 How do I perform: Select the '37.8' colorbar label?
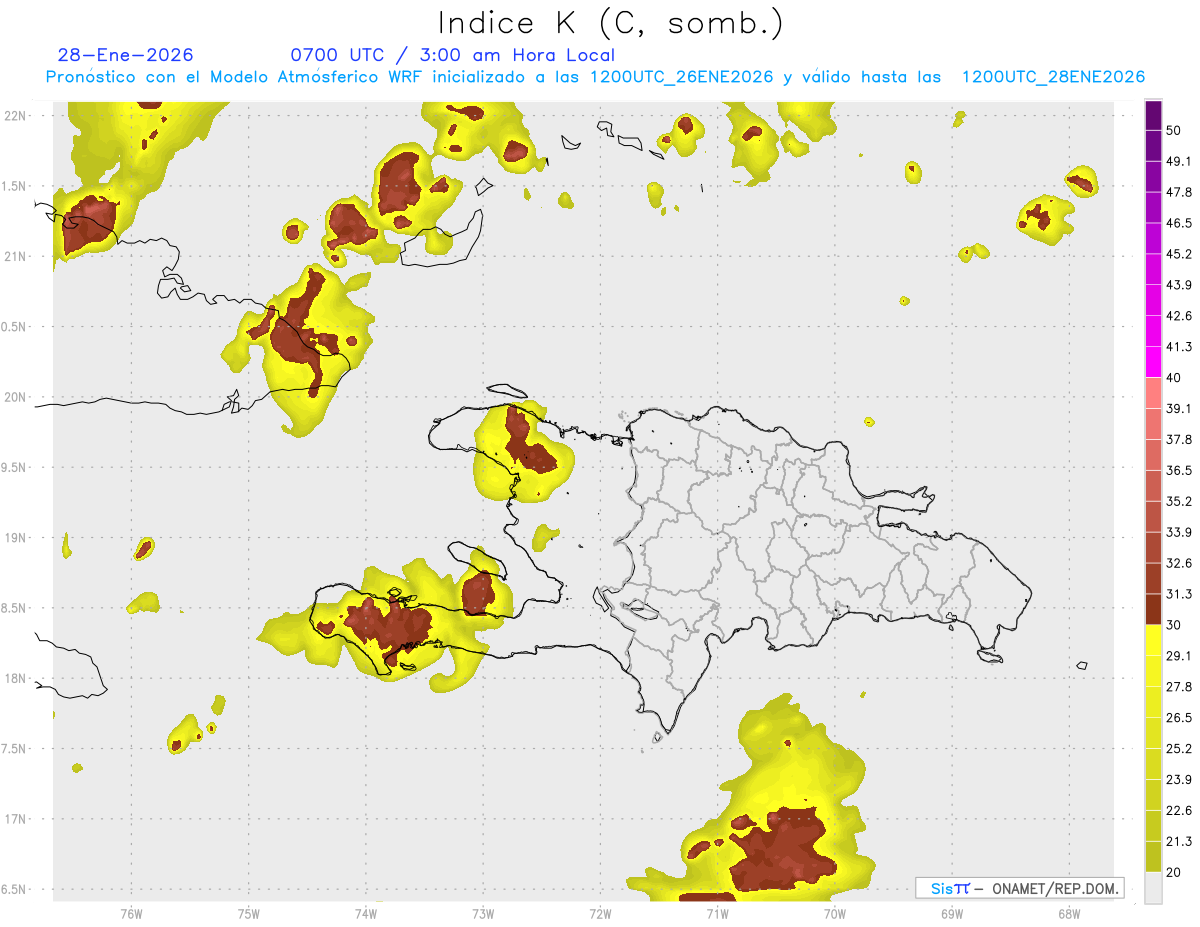(x=1179, y=440)
